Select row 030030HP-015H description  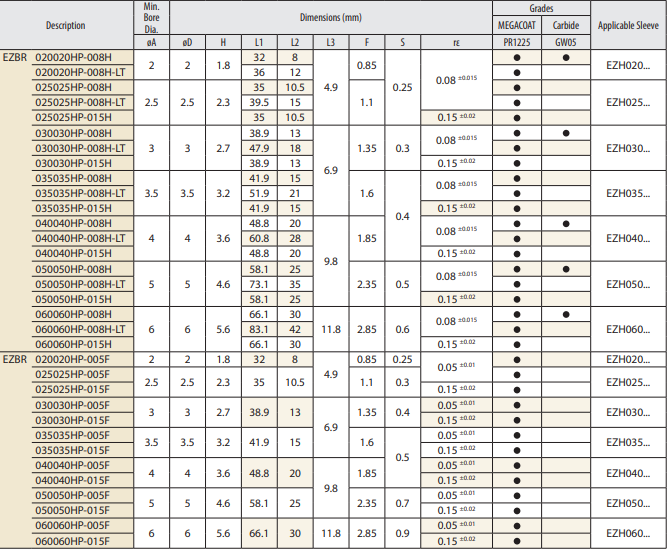73,163
